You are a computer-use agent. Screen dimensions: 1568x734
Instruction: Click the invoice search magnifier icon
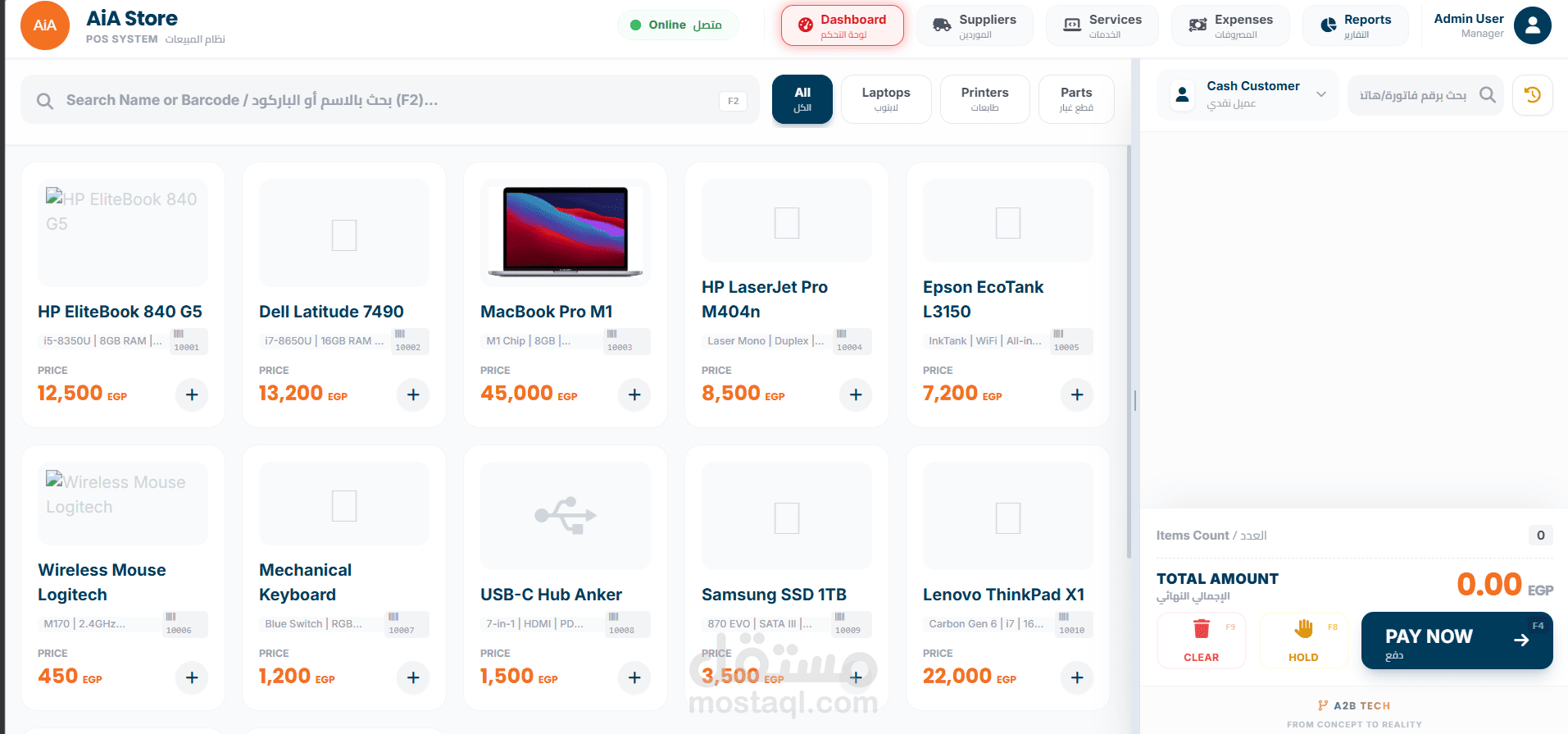(1487, 95)
